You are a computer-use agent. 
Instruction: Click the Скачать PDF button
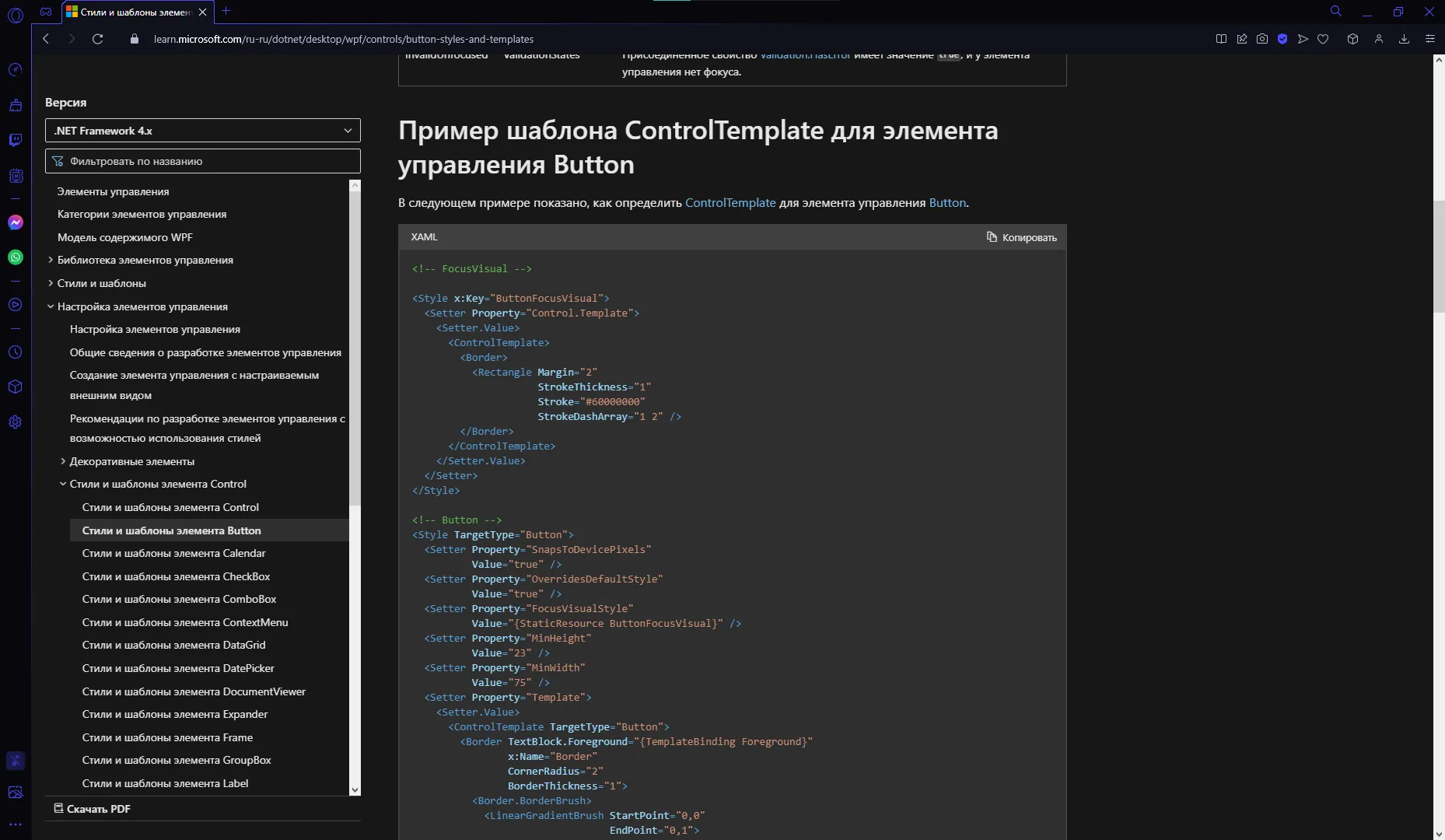click(92, 809)
